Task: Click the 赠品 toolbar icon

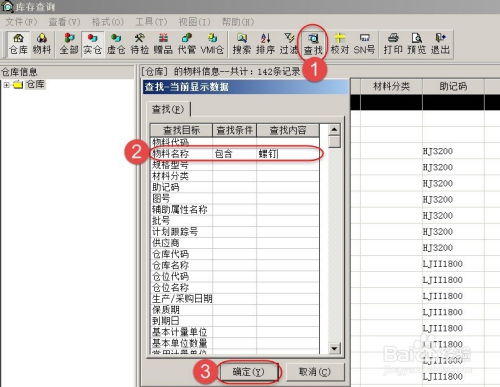Action: pos(163,44)
